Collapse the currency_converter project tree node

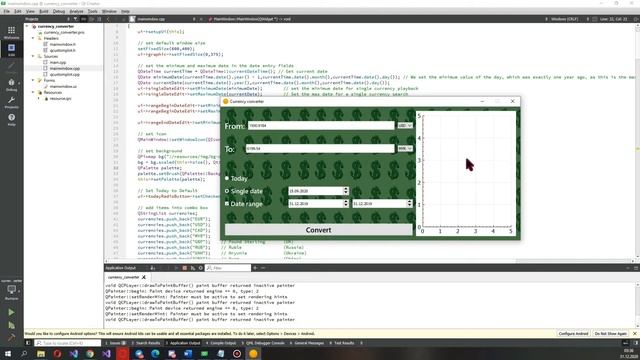point(27,27)
